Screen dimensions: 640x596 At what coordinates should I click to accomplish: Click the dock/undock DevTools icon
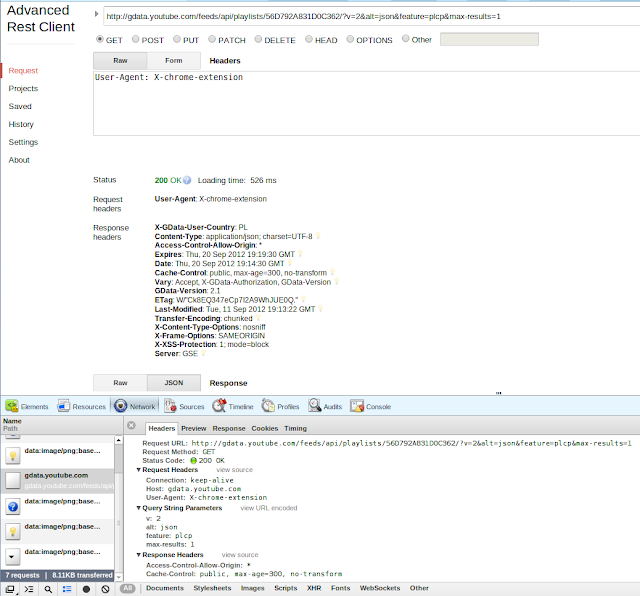click(10, 589)
